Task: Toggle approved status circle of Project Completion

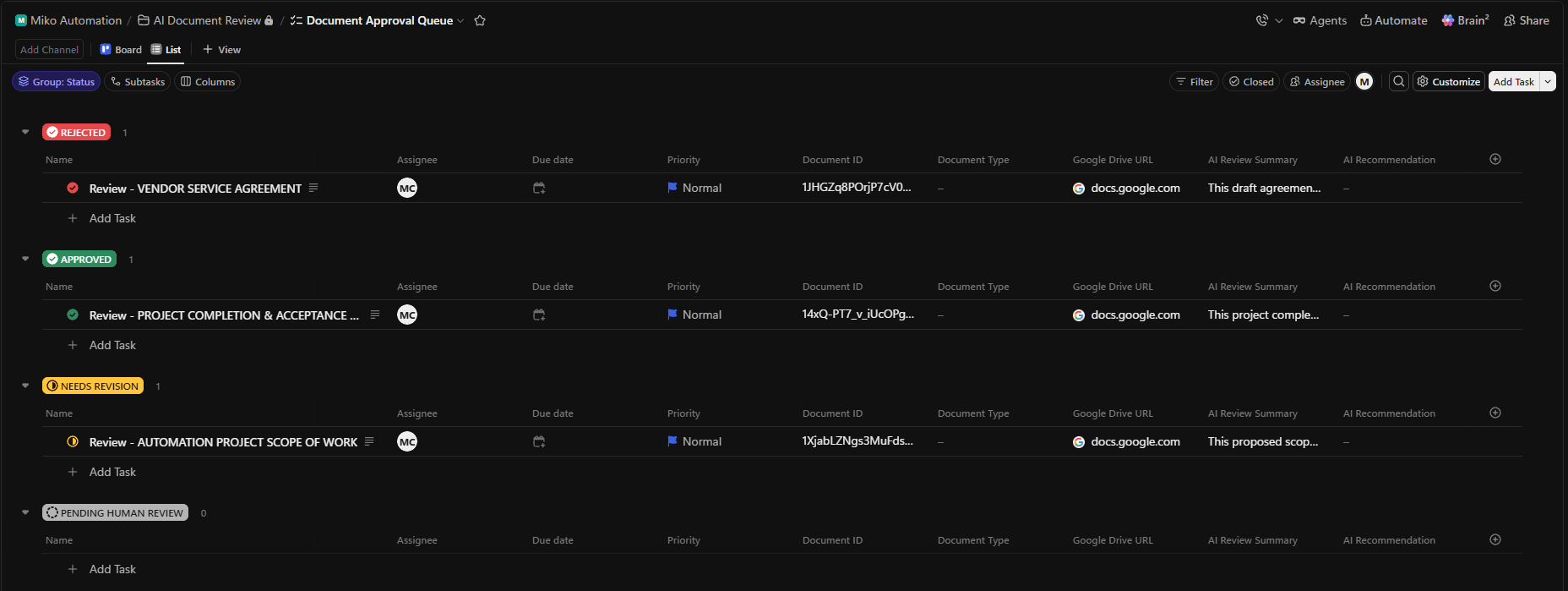Action: pyautogui.click(x=73, y=315)
